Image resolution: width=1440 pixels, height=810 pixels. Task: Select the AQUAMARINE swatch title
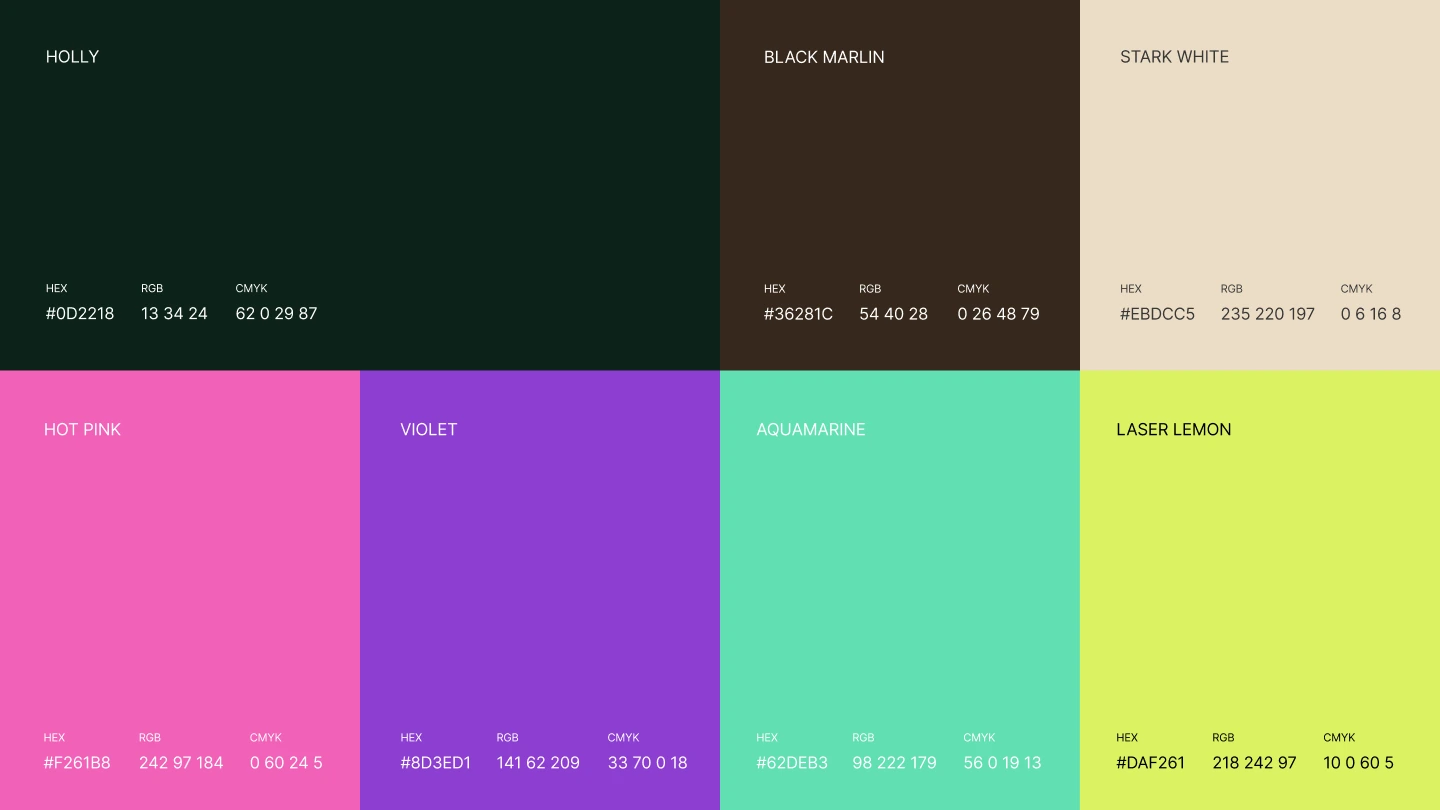811,430
